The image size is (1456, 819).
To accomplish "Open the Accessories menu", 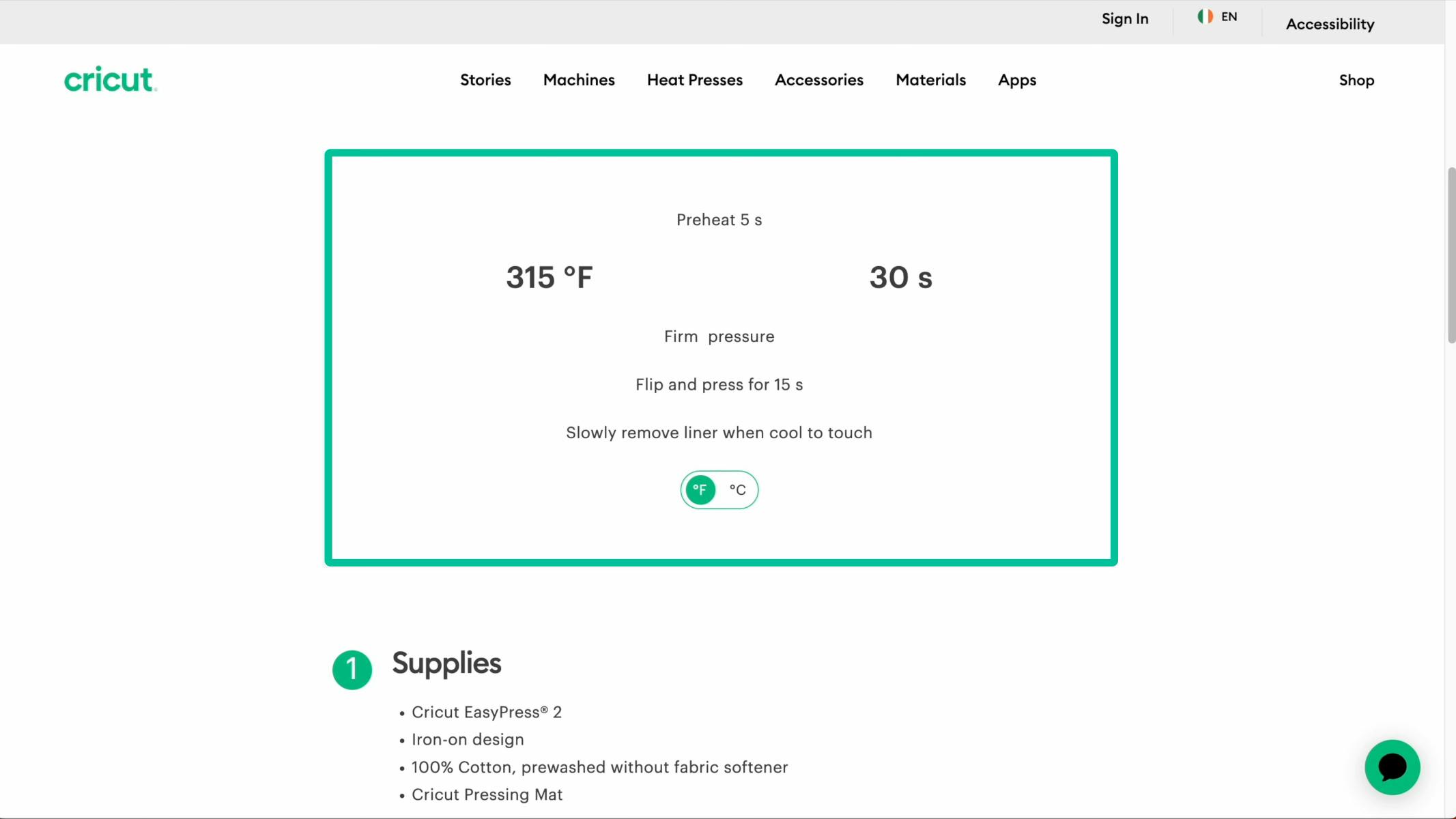I will point(818,80).
